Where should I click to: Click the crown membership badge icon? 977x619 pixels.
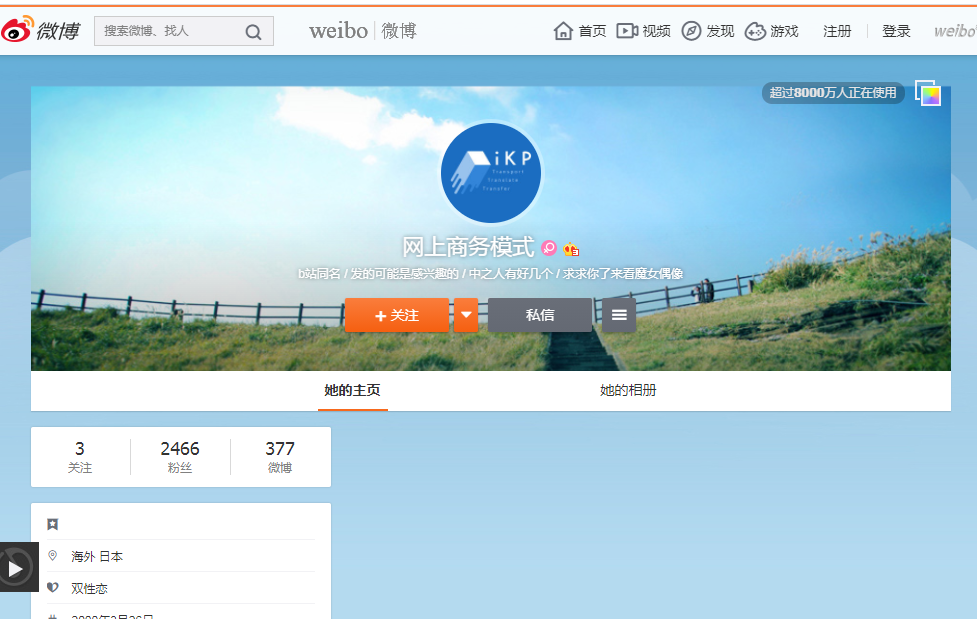pos(571,249)
